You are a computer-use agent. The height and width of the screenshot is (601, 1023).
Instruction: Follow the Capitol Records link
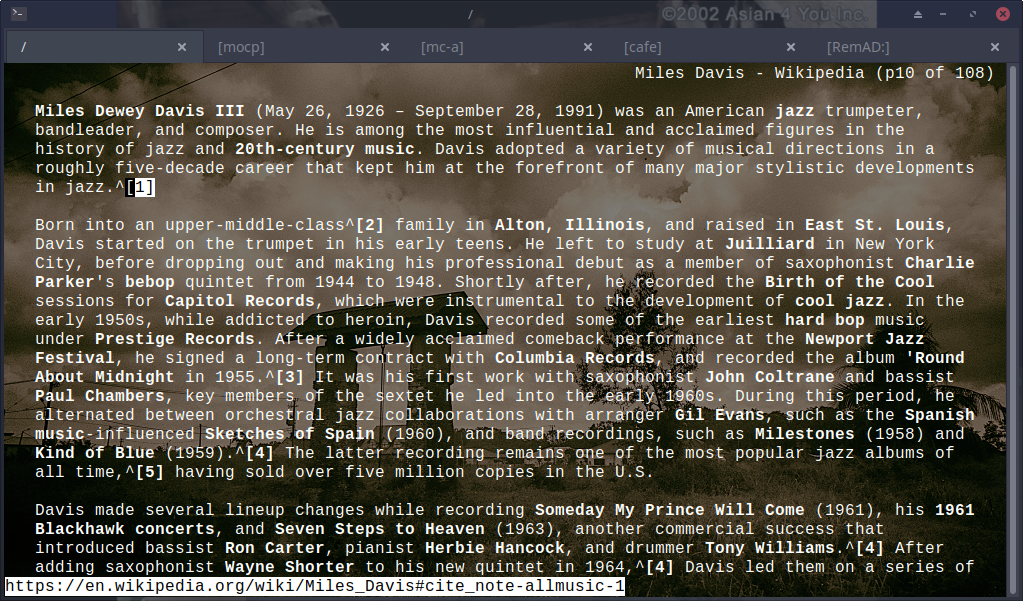click(240, 301)
